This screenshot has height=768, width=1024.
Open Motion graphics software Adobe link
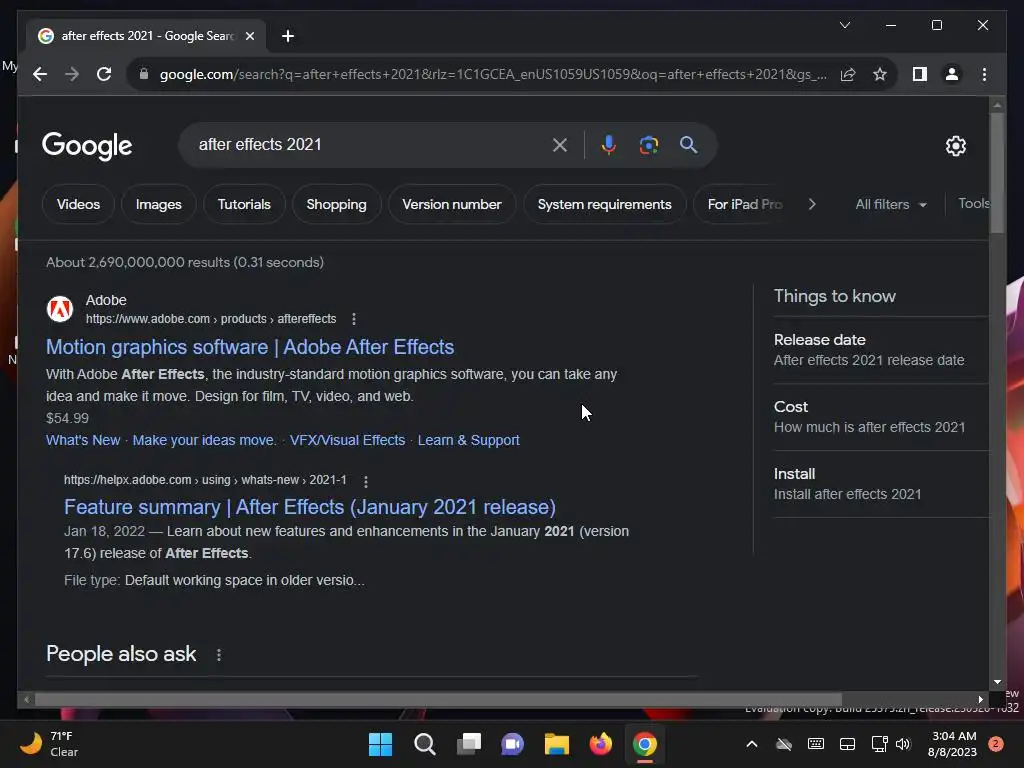[x=250, y=347]
